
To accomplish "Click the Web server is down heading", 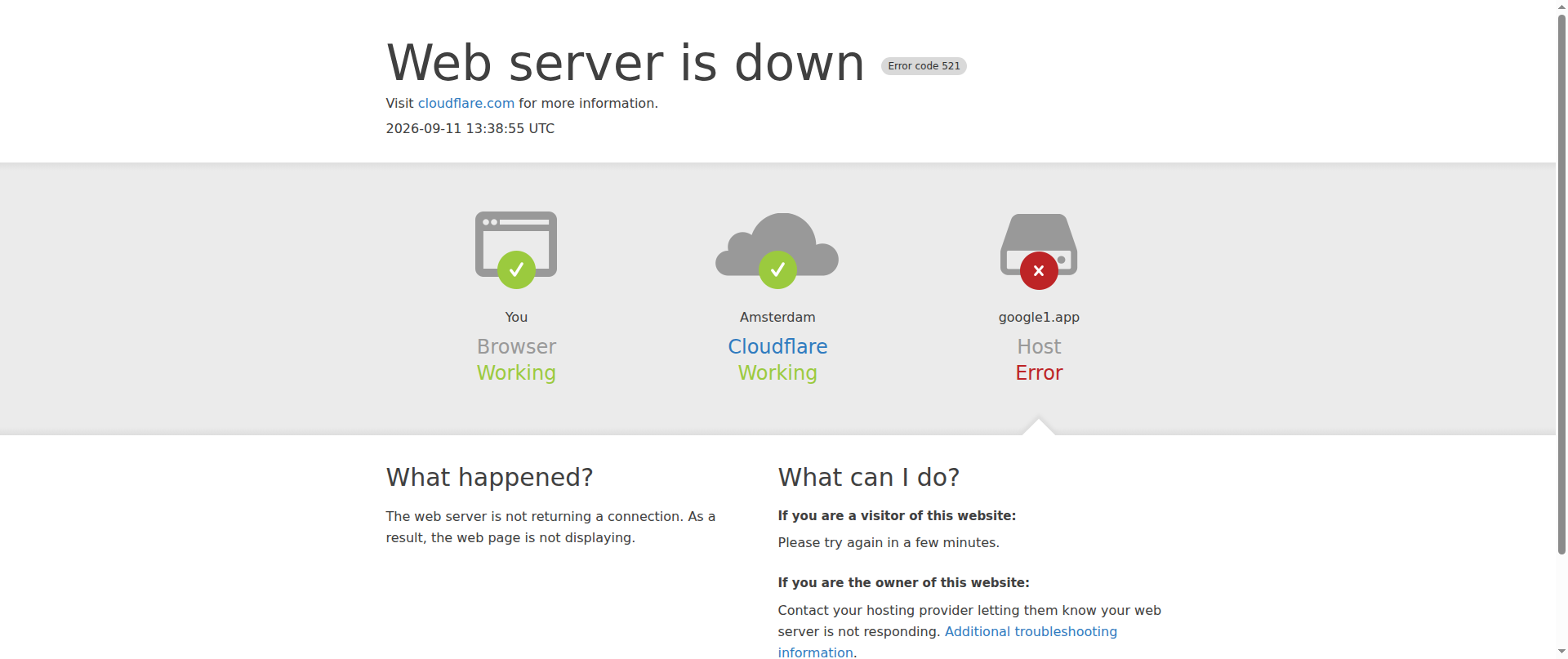I will click(626, 63).
